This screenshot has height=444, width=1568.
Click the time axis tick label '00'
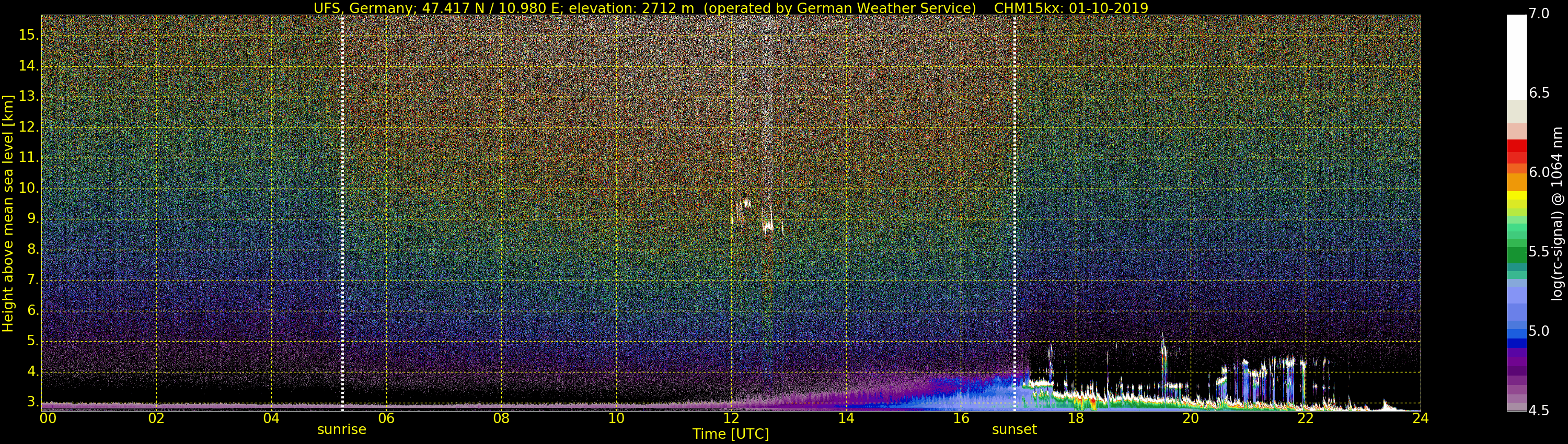[48, 418]
